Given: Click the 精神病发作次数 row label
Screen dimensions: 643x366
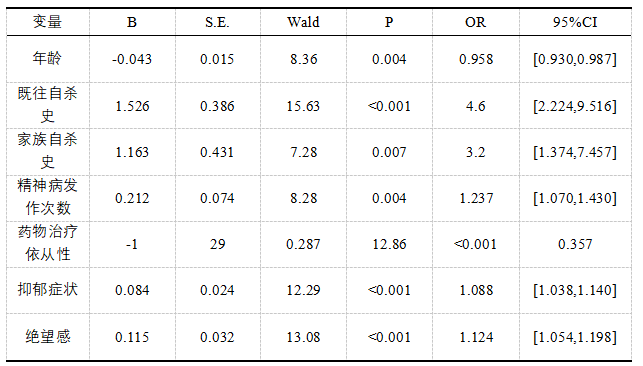Looking at the screenshot, I should [x=48, y=198].
